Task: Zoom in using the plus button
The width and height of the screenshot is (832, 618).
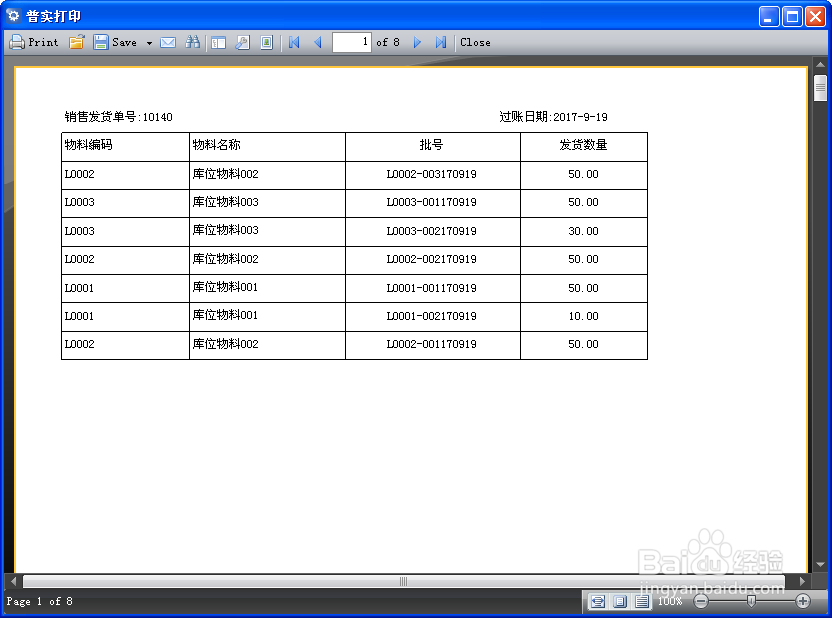Action: (803, 601)
